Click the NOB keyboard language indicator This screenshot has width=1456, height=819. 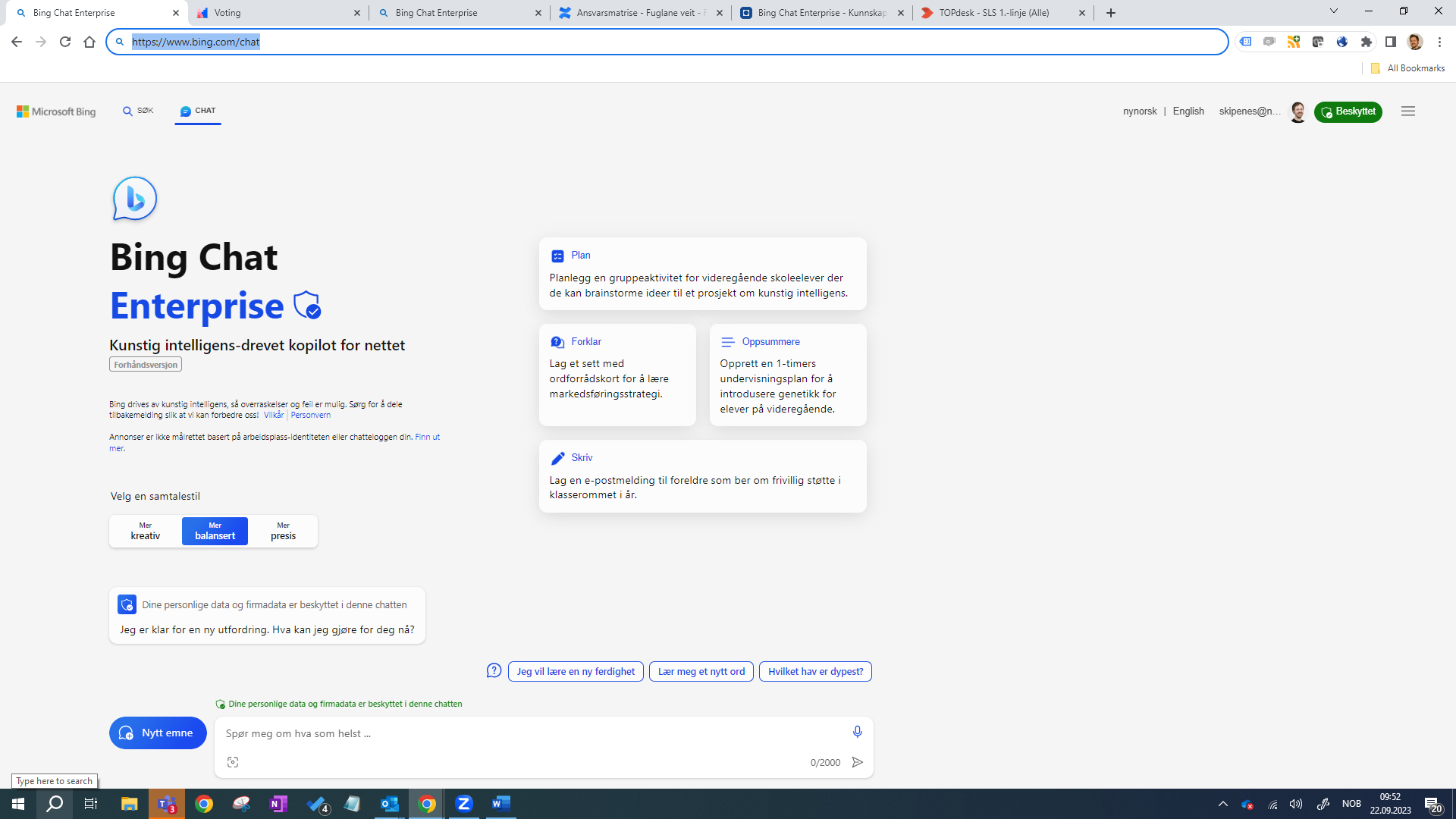[x=1351, y=804]
